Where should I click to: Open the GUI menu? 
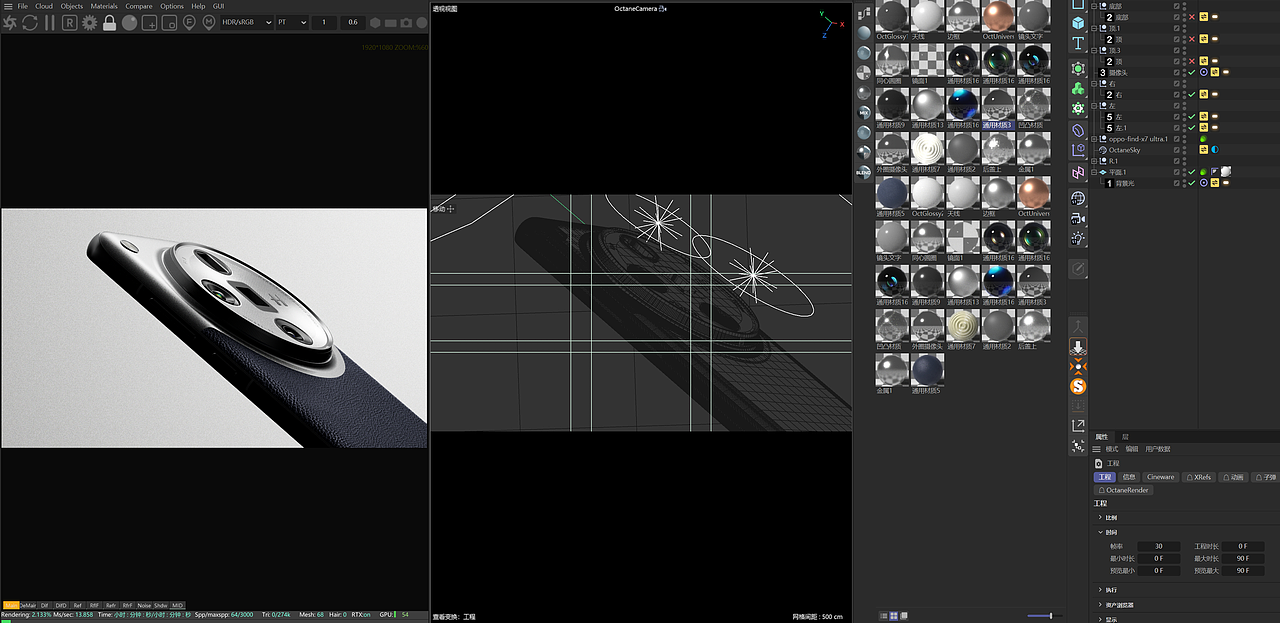(x=218, y=6)
